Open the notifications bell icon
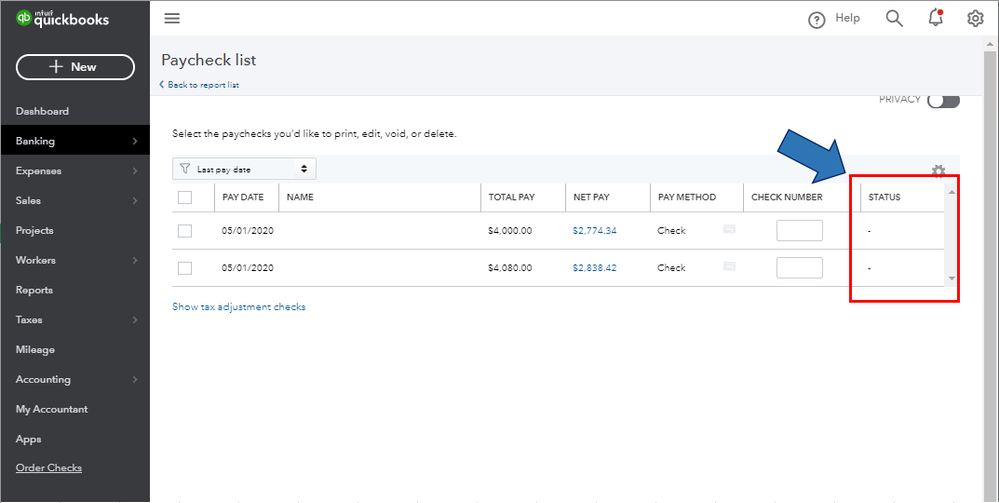 tap(936, 18)
